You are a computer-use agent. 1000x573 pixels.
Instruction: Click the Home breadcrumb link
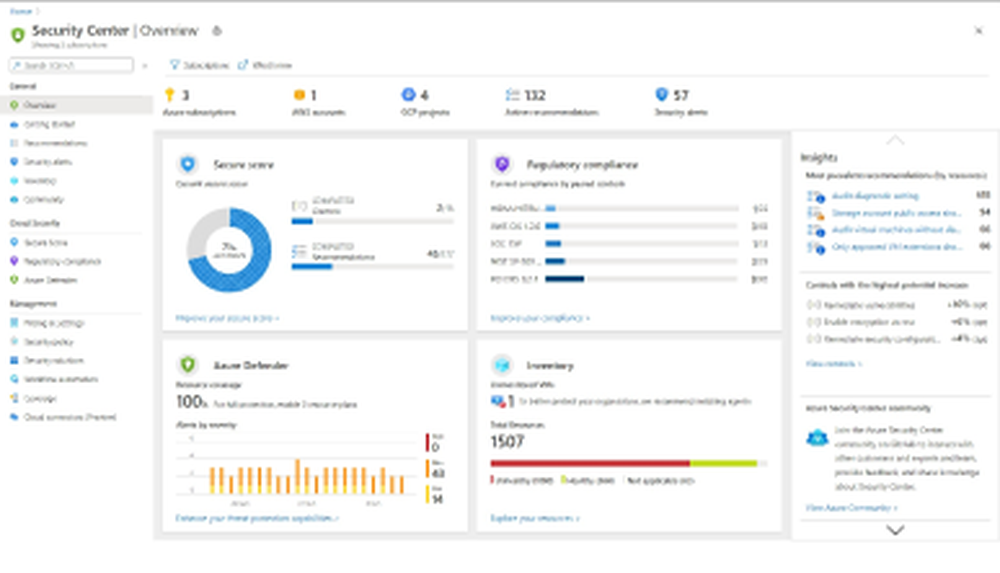pyautogui.click(x=20, y=11)
